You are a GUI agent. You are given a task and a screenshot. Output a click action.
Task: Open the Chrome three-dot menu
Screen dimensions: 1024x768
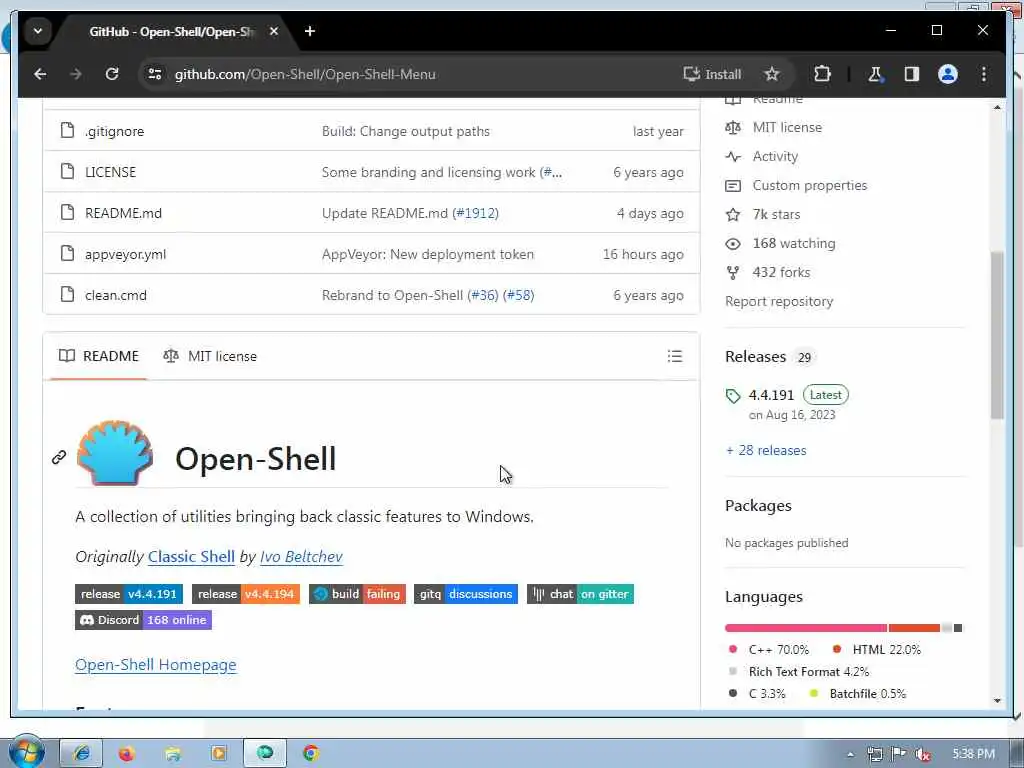click(x=984, y=74)
